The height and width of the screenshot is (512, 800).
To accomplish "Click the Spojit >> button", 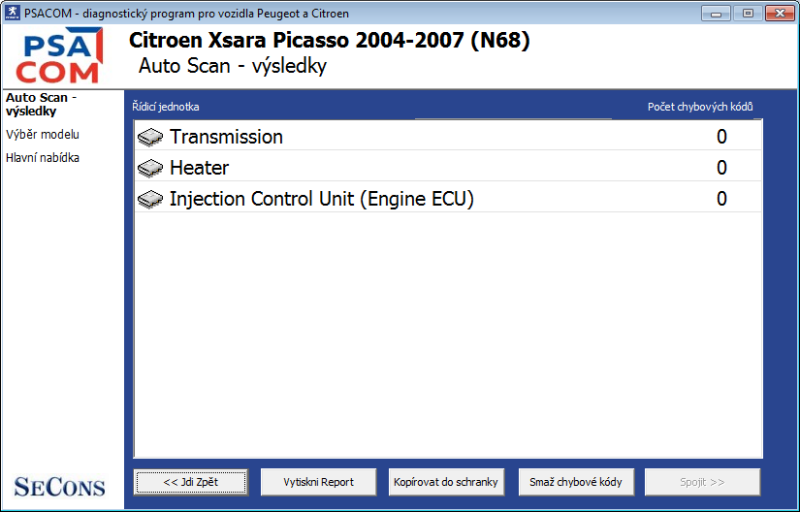I will tap(702, 482).
